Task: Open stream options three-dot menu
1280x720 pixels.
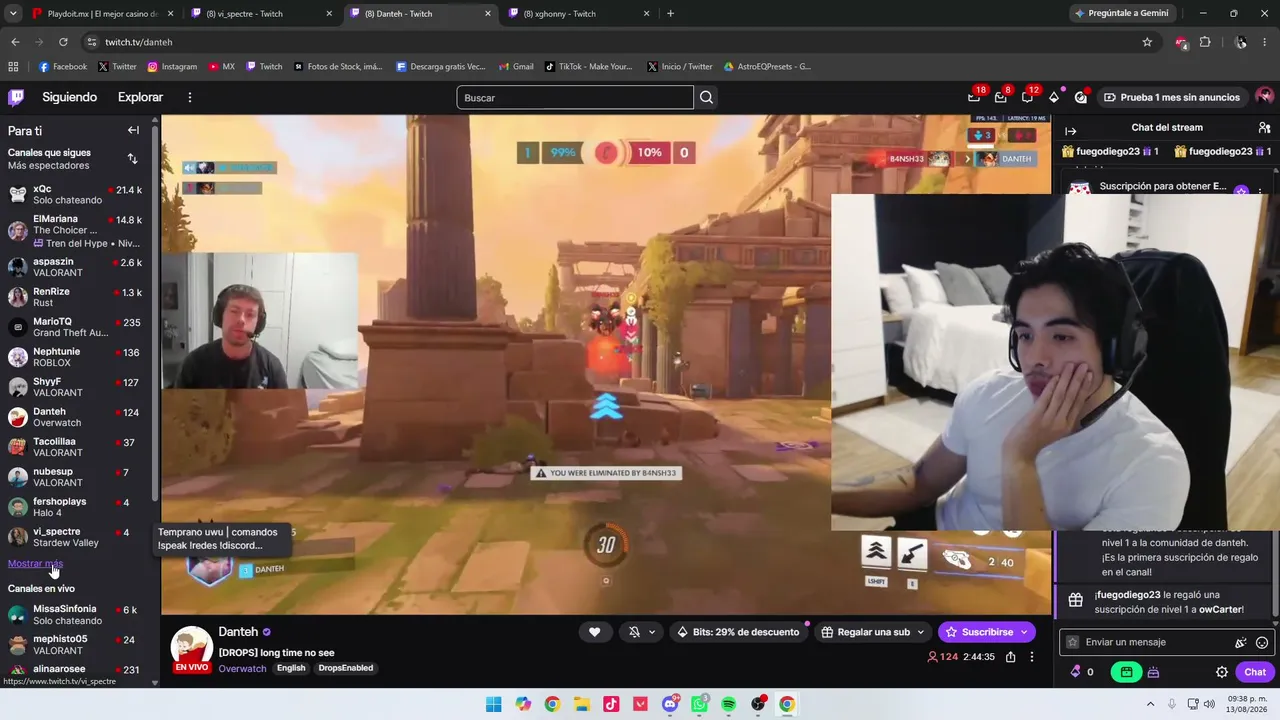Action: (x=1032, y=657)
